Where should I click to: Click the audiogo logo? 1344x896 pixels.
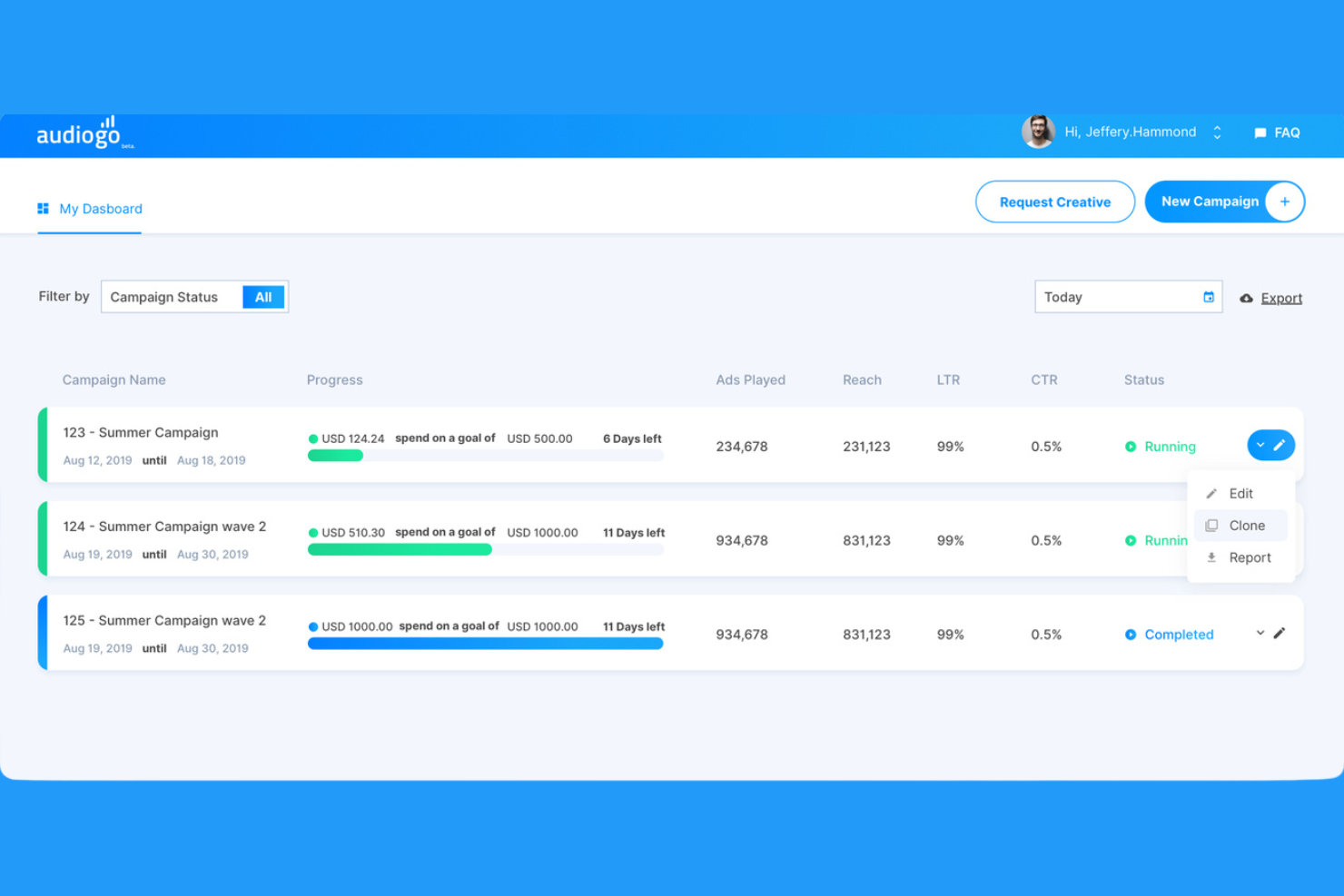85,133
